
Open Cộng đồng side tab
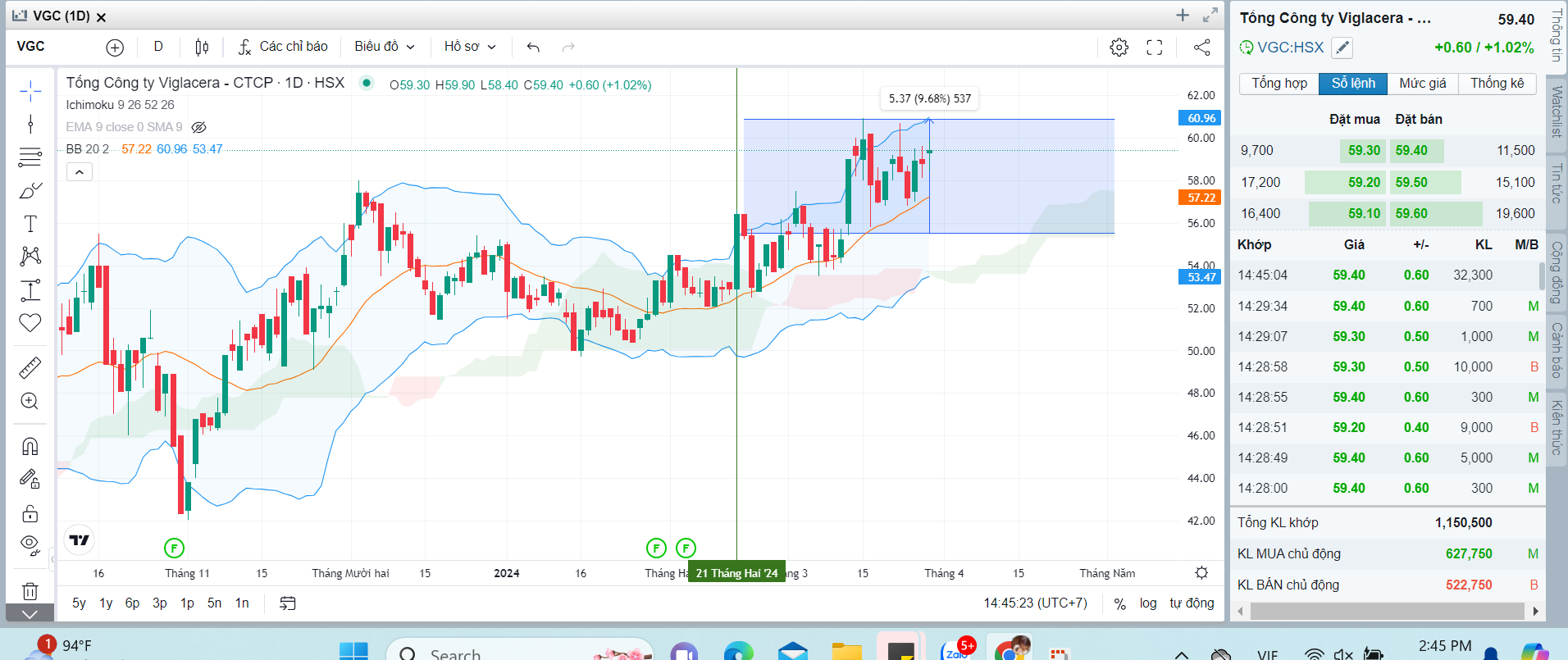[x=1557, y=272]
